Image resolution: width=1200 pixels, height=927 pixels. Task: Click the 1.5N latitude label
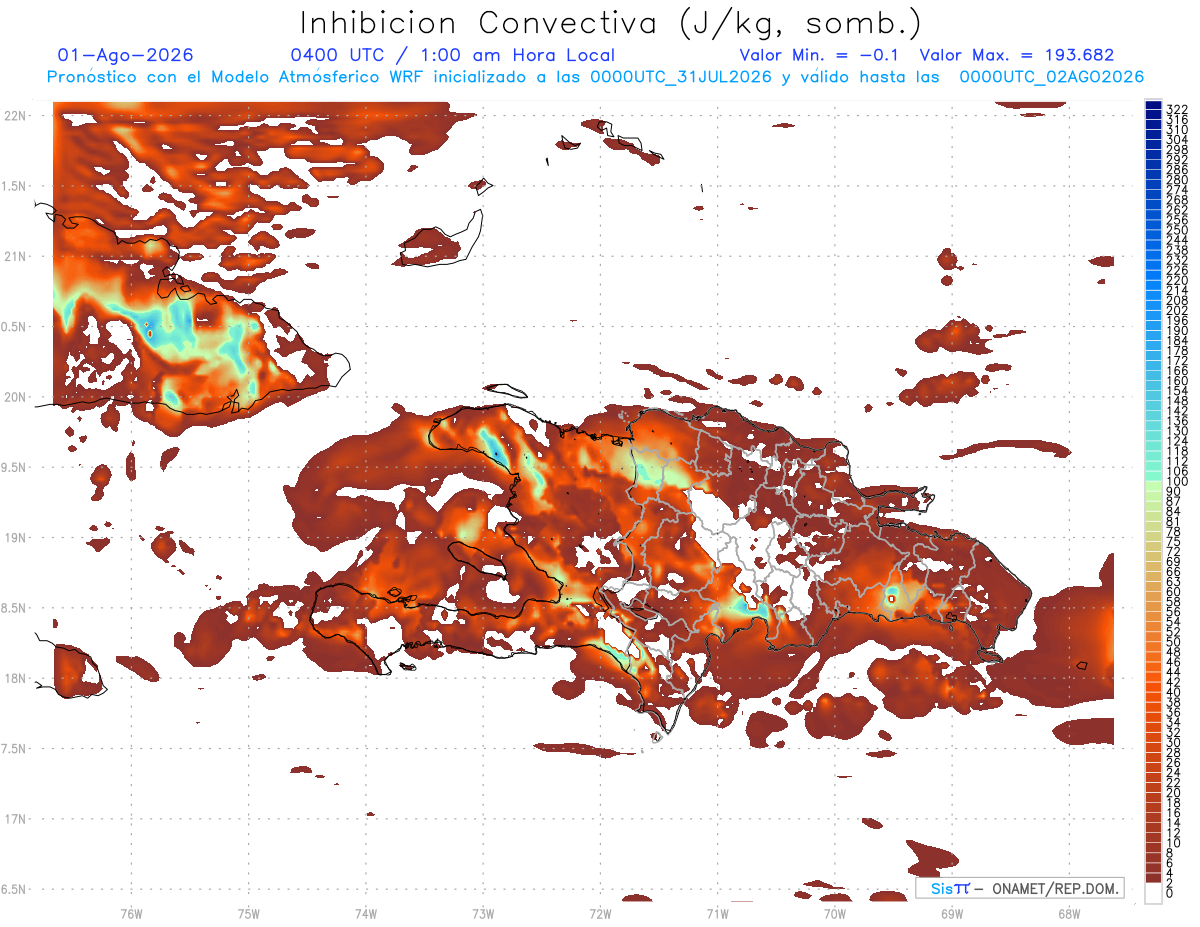pos(15,186)
